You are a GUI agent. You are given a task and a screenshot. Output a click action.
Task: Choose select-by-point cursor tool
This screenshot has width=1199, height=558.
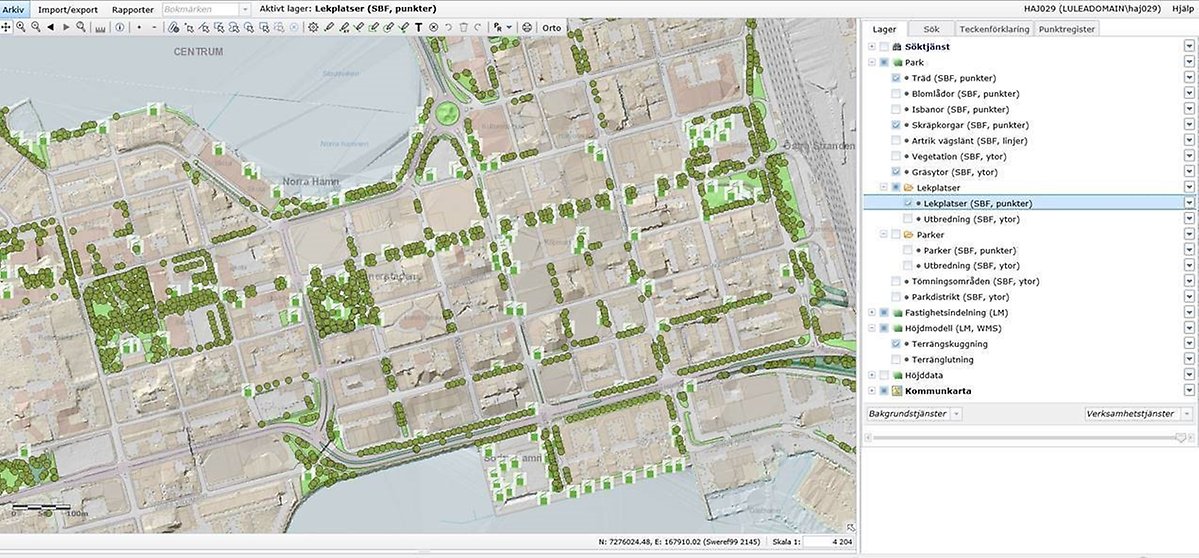pyautogui.click(x=189, y=28)
